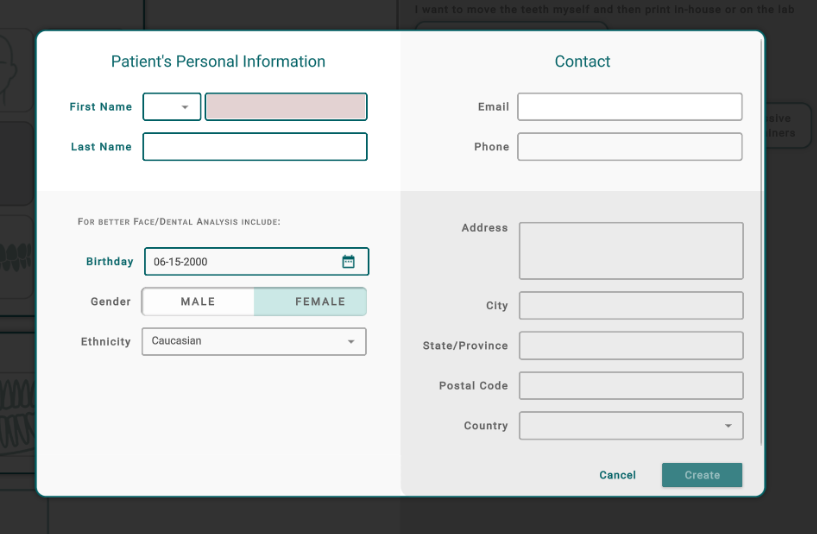Expand the Country dropdown
The image size is (817, 534).
click(631, 426)
